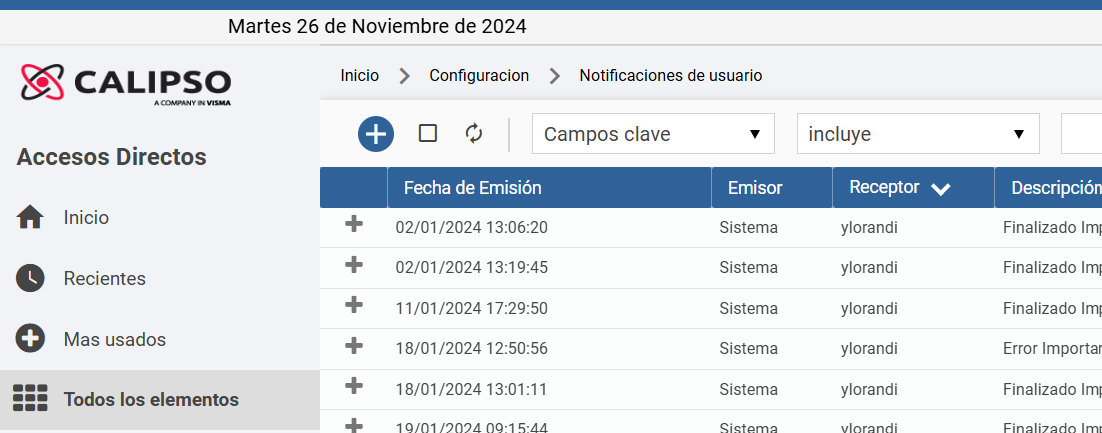Click the refresh list icon
1102x433 pixels.
click(x=474, y=133)
